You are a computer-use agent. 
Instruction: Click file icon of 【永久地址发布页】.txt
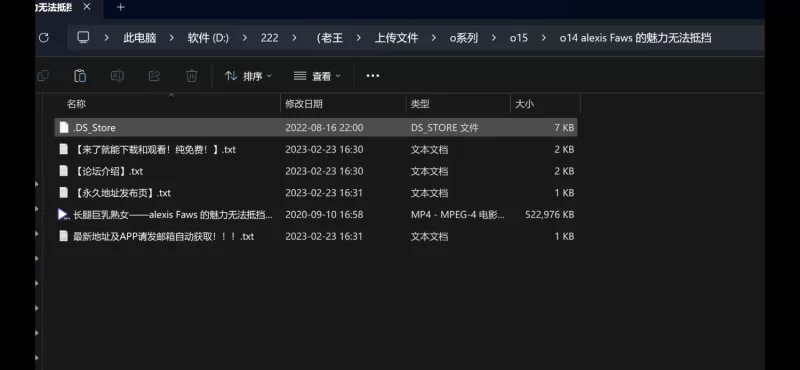click(64, 192)
